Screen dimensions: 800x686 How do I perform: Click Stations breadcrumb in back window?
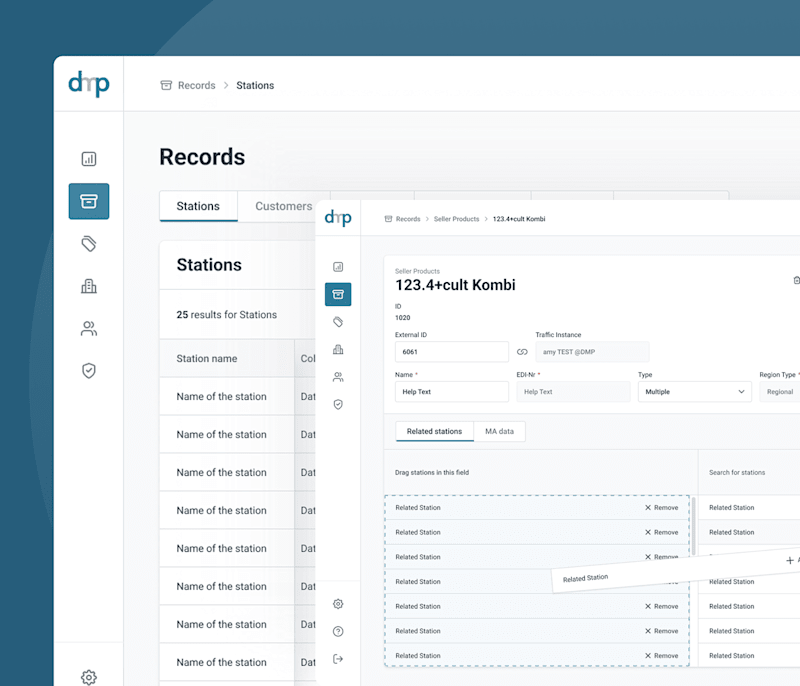(x=255, y=85)
